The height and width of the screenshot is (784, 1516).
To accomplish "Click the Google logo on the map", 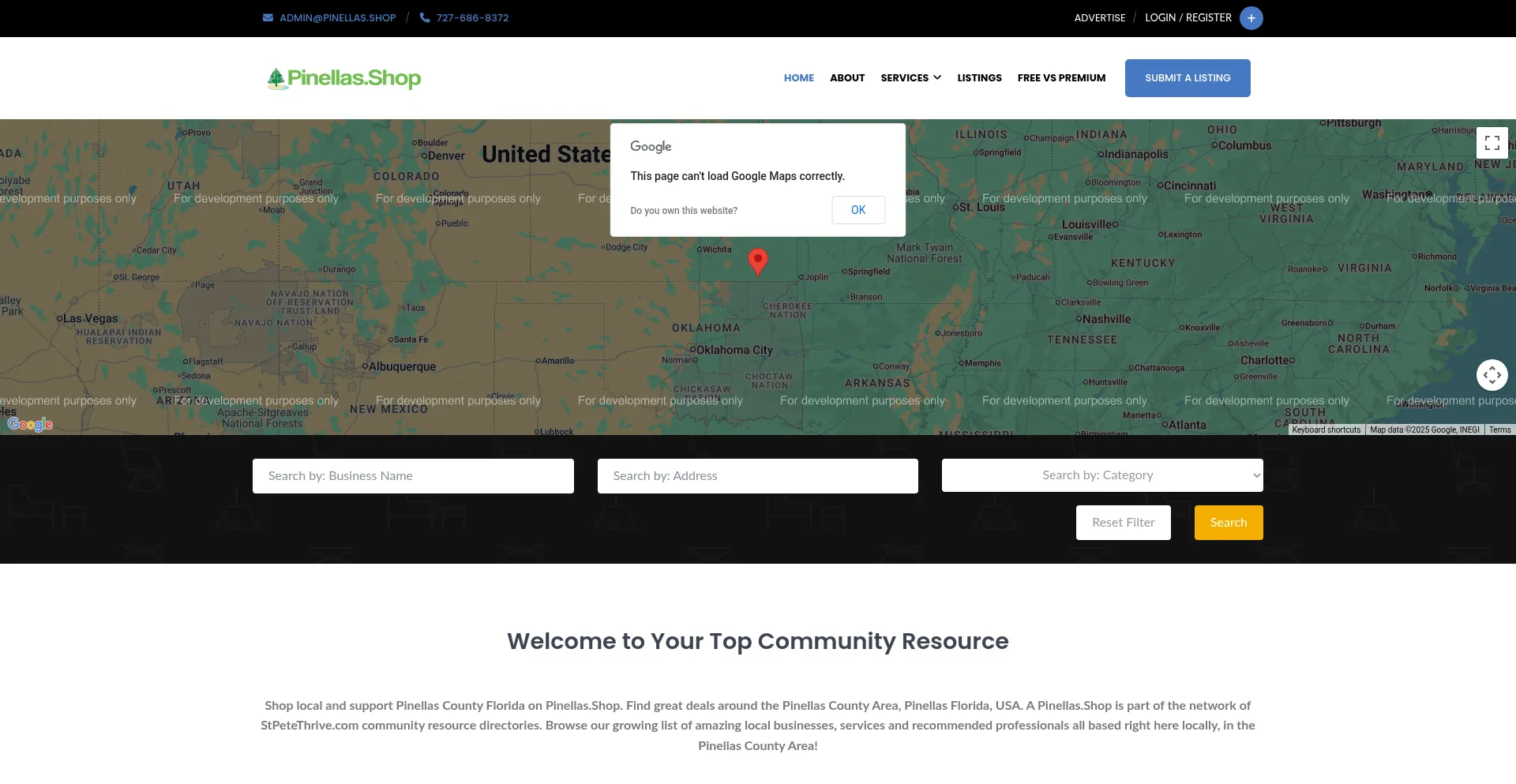I will click(30, 424).
